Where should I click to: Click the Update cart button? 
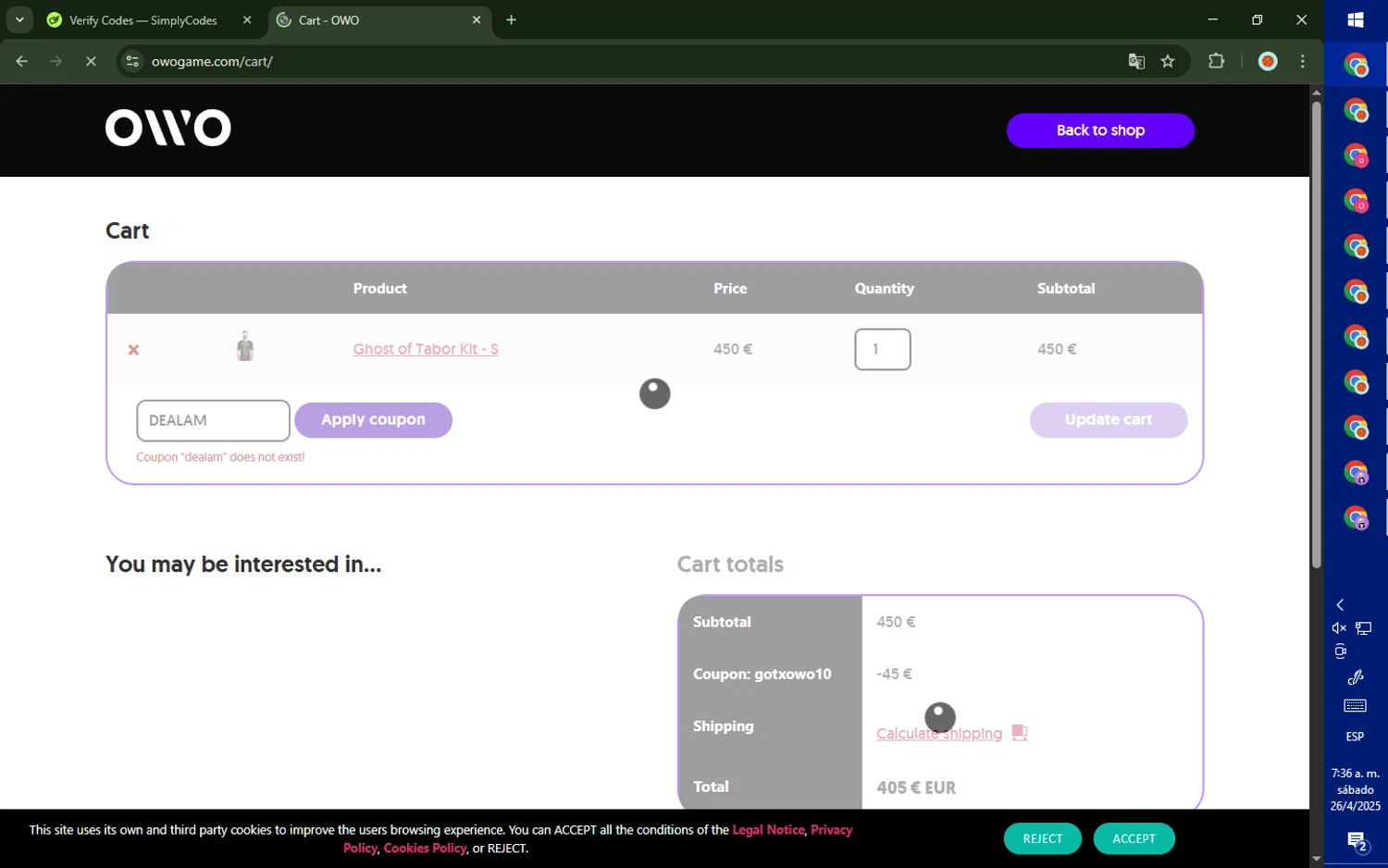(x=1109, y=420)
